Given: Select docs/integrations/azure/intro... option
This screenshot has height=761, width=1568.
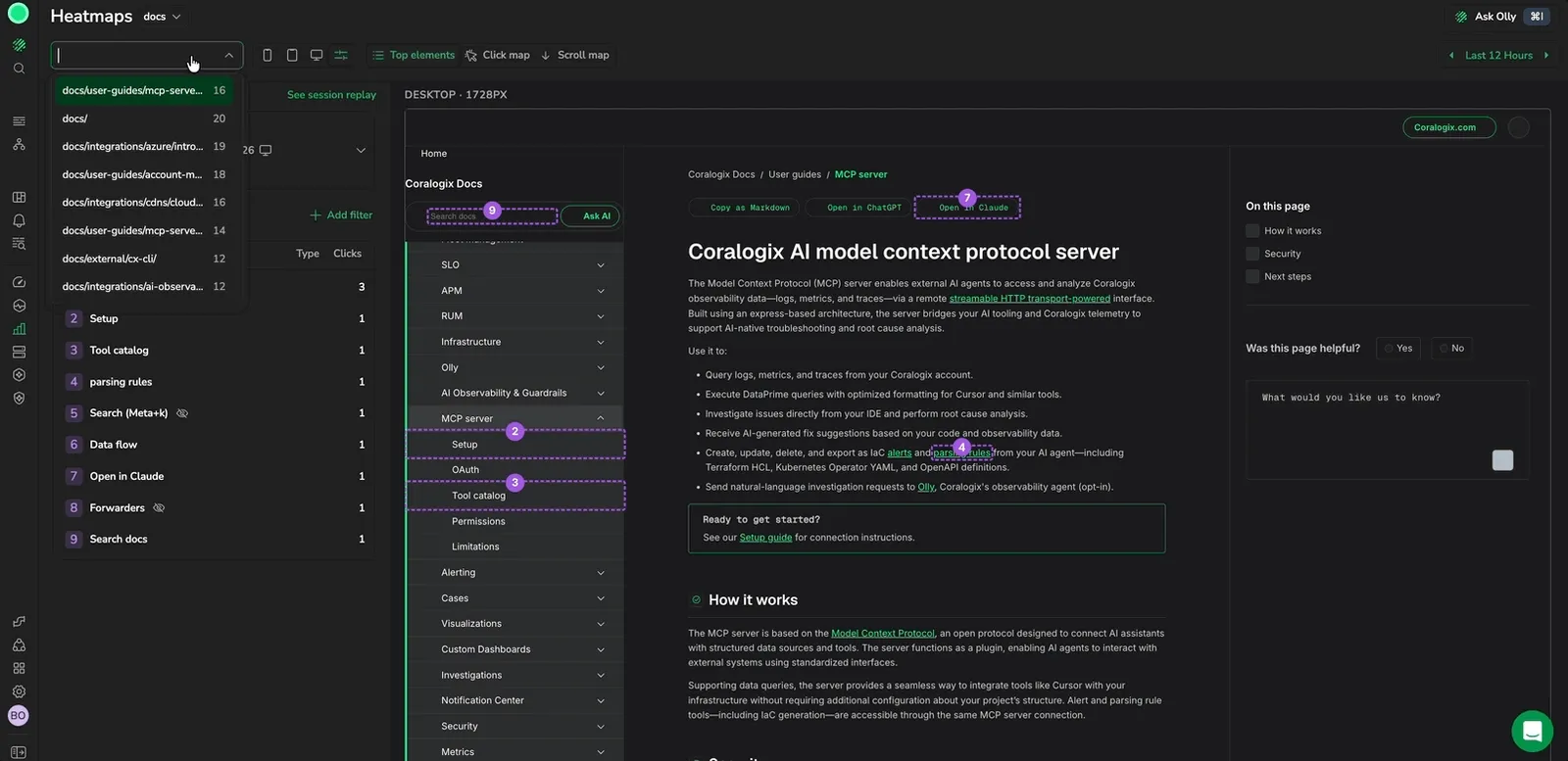Looking at the screenshot, I should point(144,147).
